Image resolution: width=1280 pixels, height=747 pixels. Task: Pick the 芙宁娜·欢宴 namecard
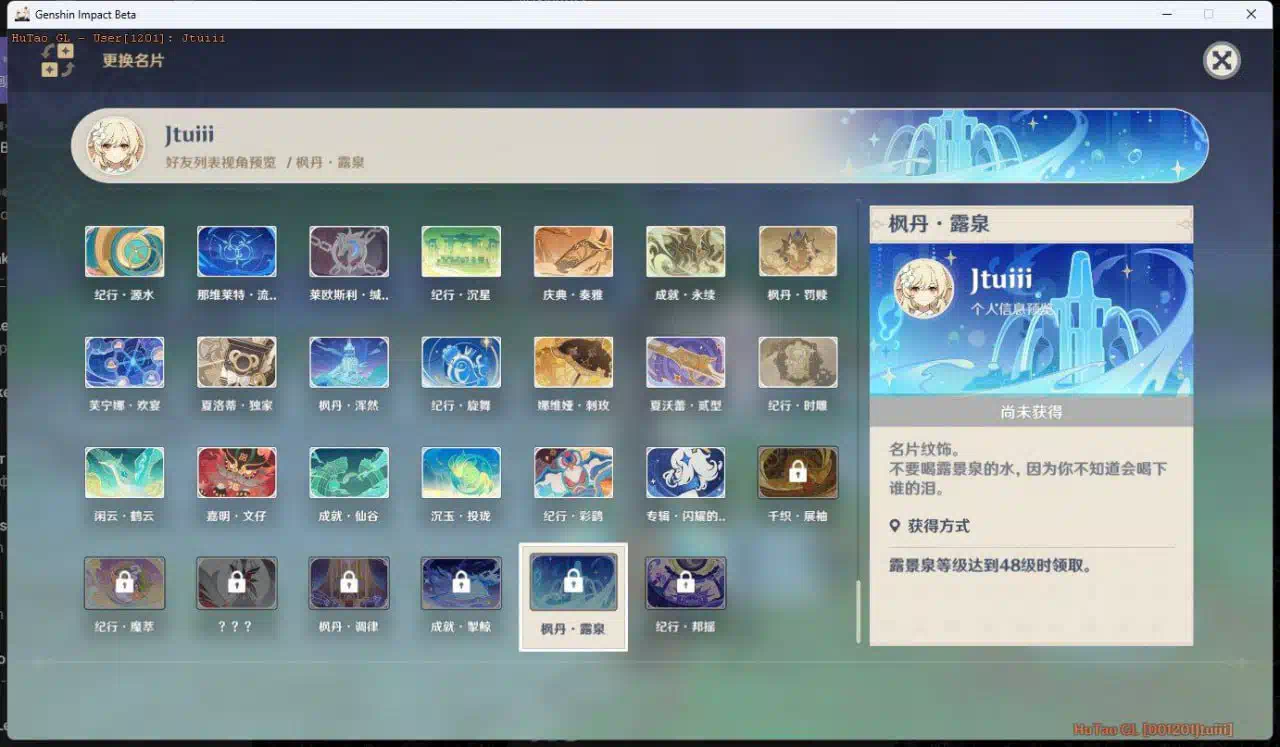(124, 362)
